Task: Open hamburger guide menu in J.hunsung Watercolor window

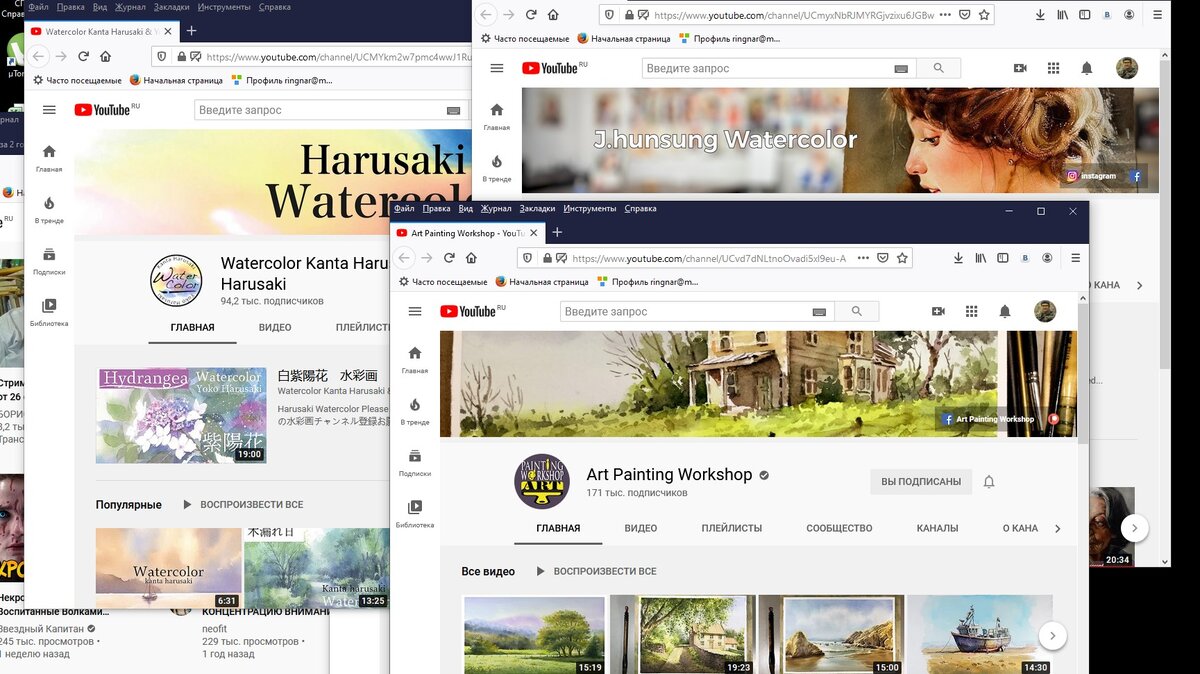Action: [x=497, y=68]
